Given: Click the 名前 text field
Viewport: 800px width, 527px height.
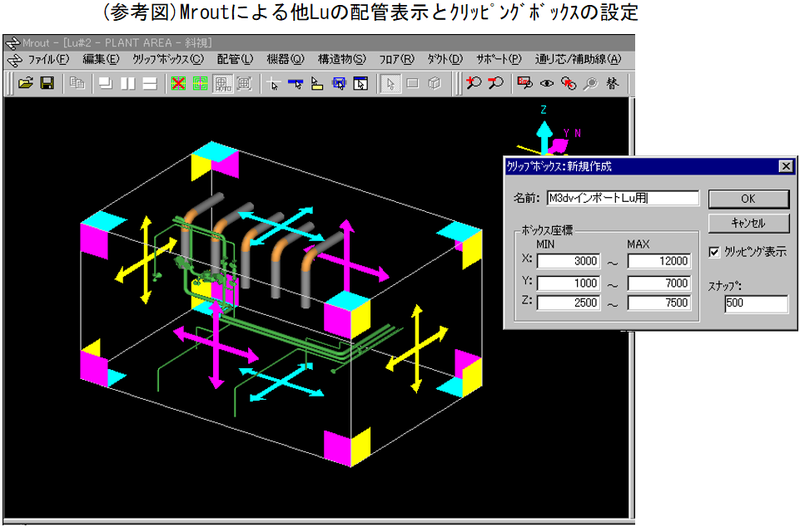Looking at the screenshot, I should 622,198.
